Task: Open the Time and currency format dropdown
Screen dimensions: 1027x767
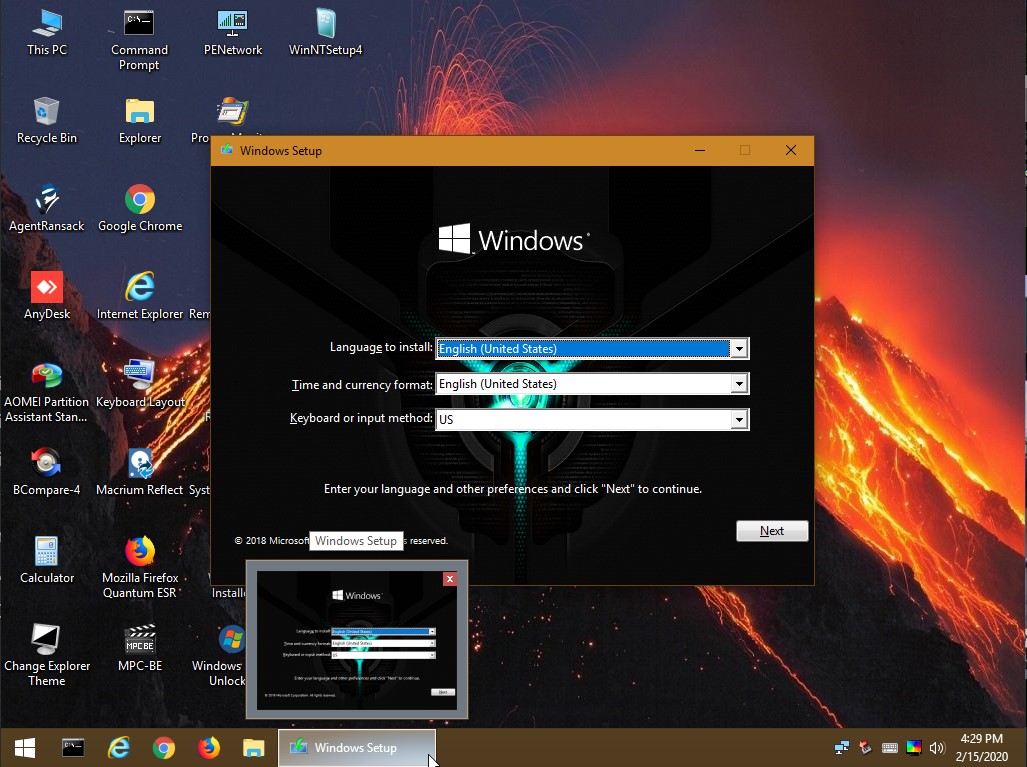Action: click(x=738, y=383)
